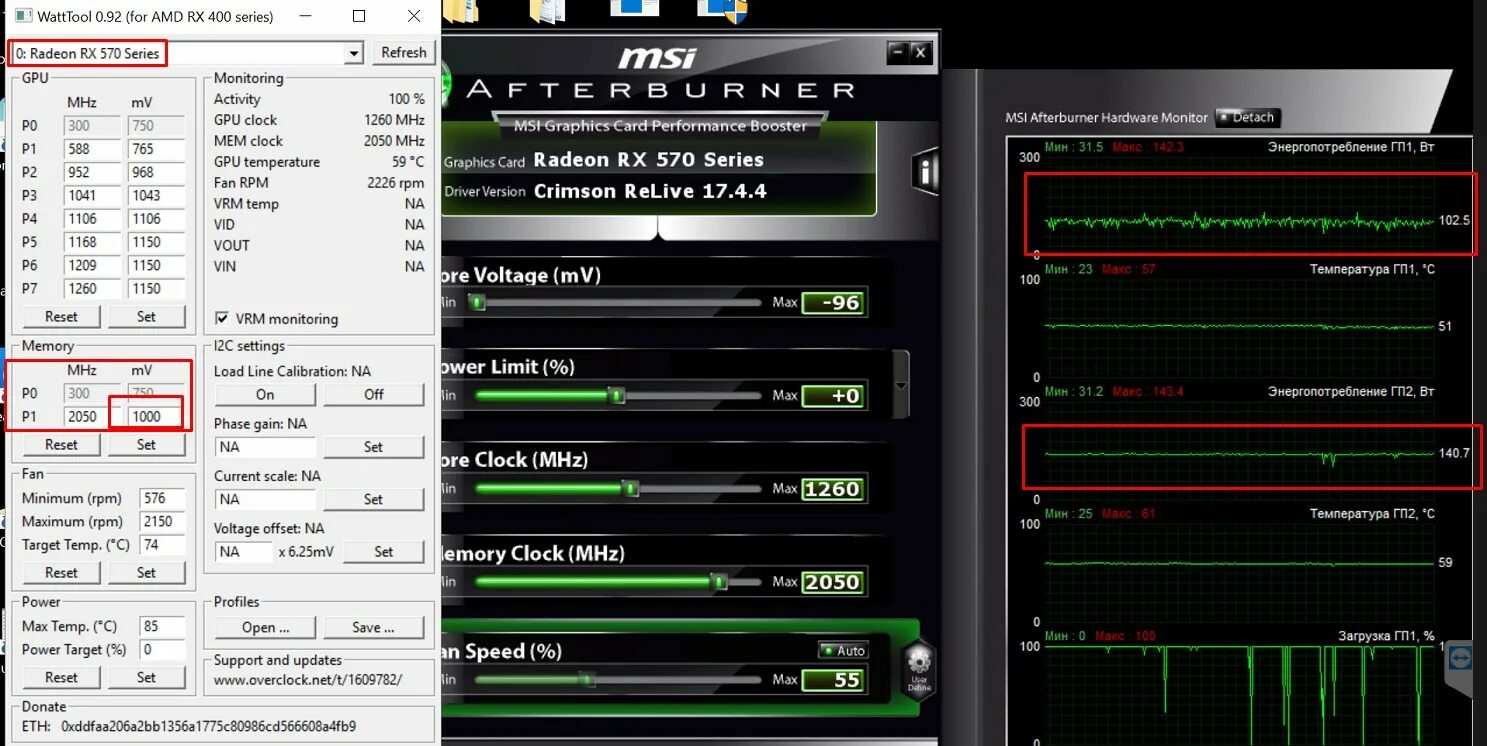This screenshot has width=1487, height=746.
Task: Click Set in the Memory section
Action: pyautogui.click(x=146, y=444)
